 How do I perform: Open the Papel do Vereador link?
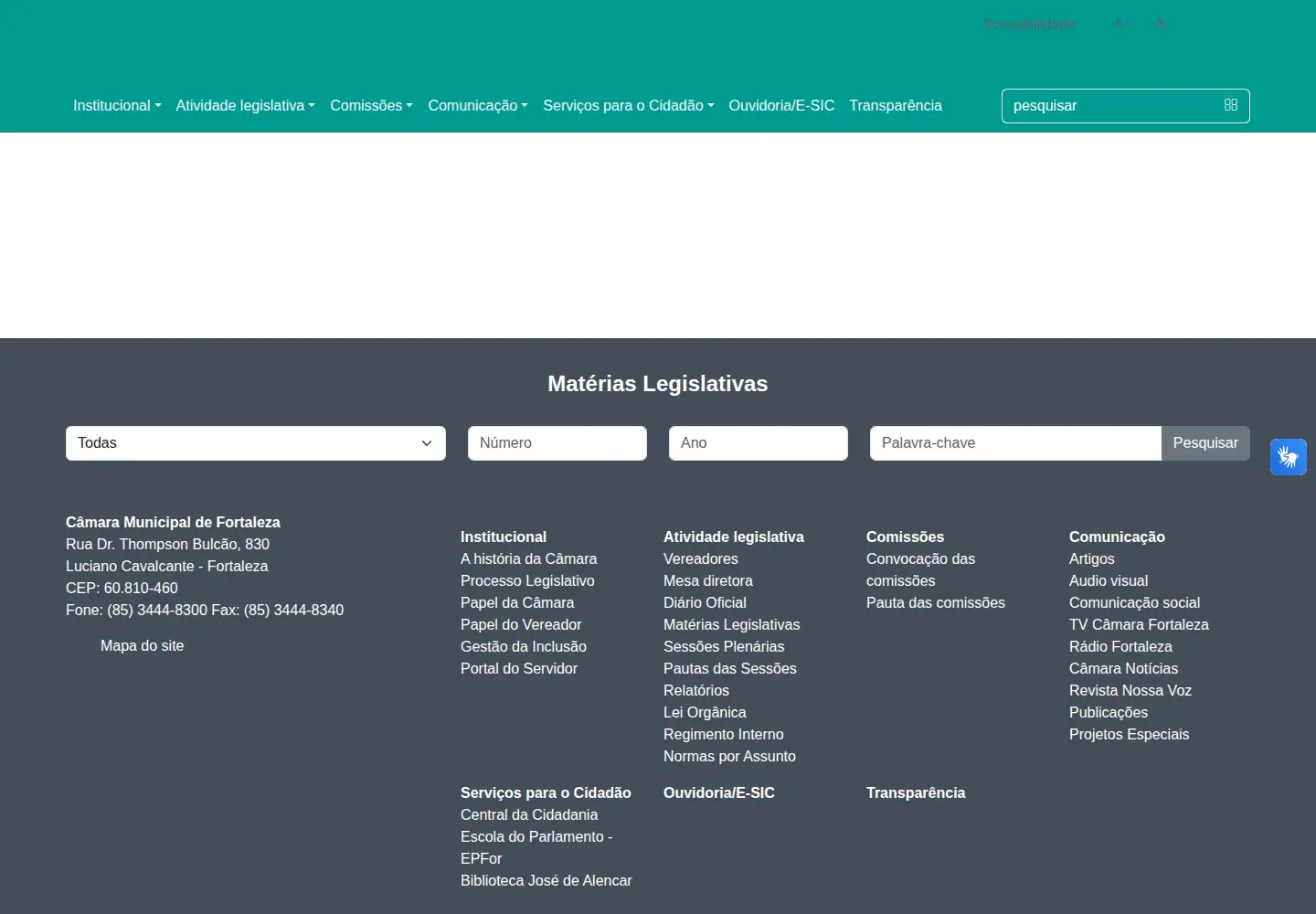pos(521,624)
